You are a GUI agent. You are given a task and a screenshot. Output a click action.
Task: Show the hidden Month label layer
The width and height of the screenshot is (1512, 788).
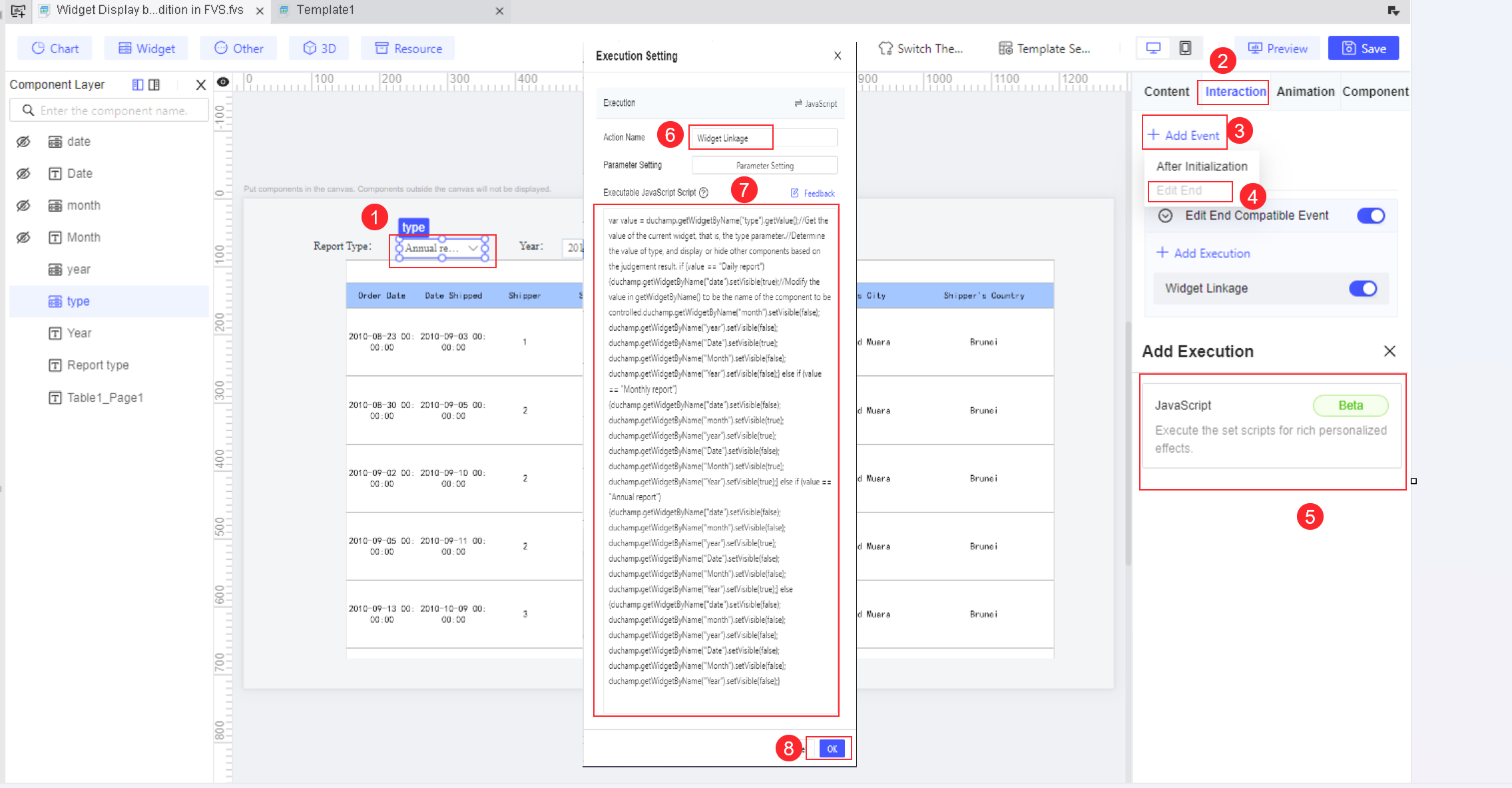pyautogui.click(x=23, y=238)
